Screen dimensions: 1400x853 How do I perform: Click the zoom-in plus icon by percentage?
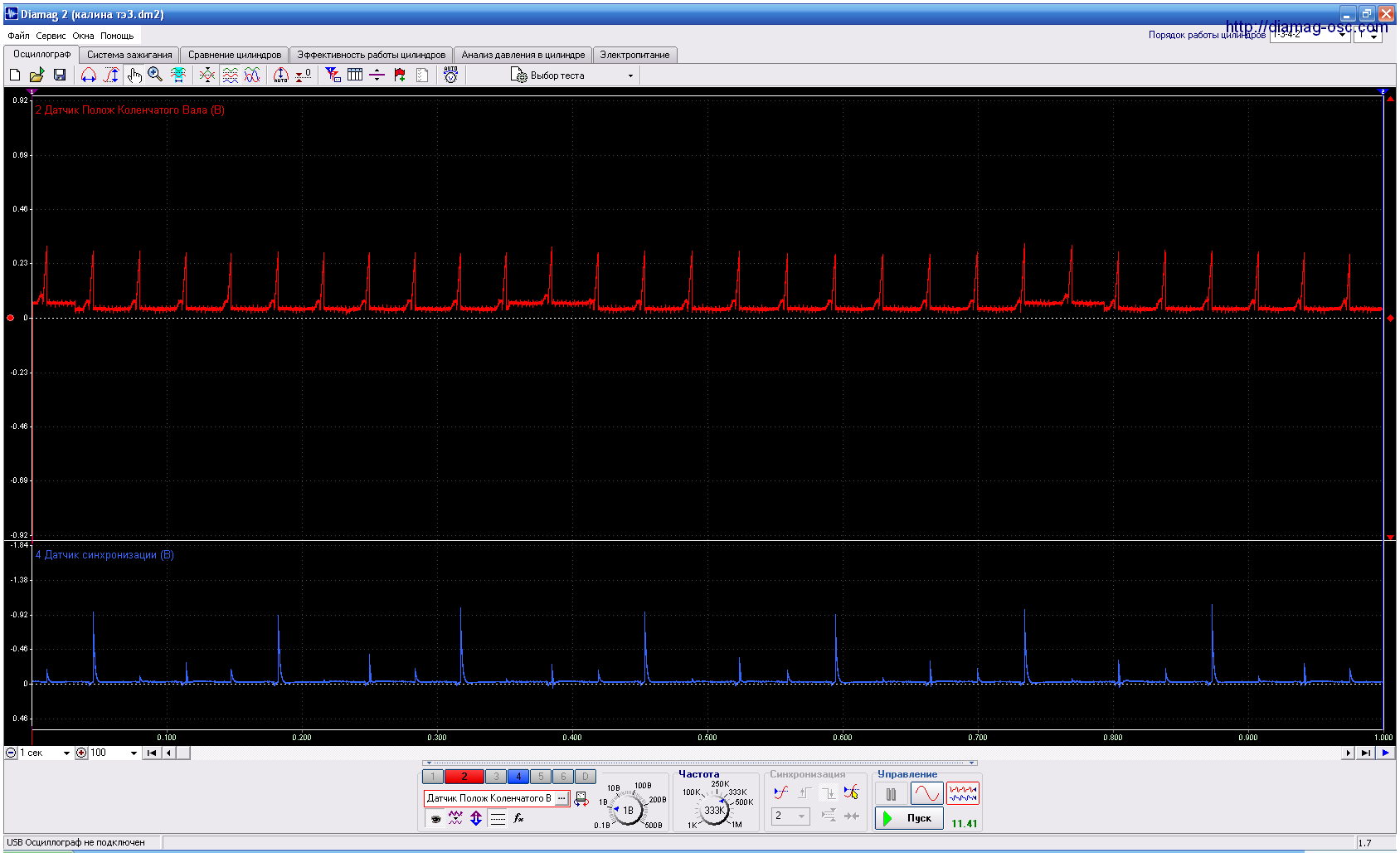tap(81, 753)
